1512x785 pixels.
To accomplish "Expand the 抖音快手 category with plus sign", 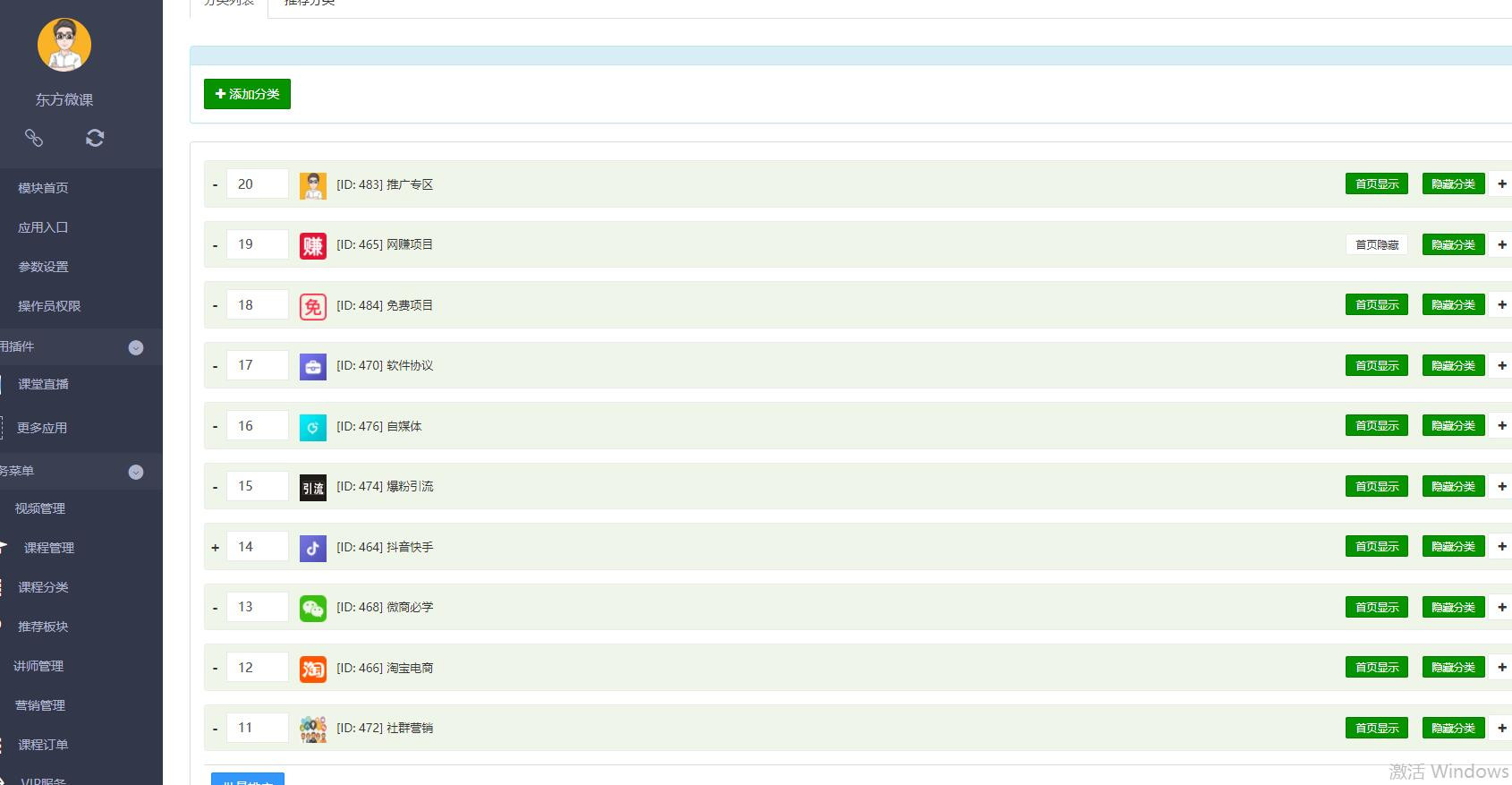I will point(215,548).
